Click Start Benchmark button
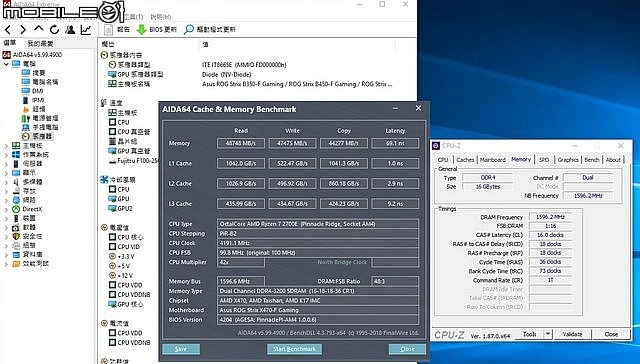Screen dimensions: 640x364 294,349
